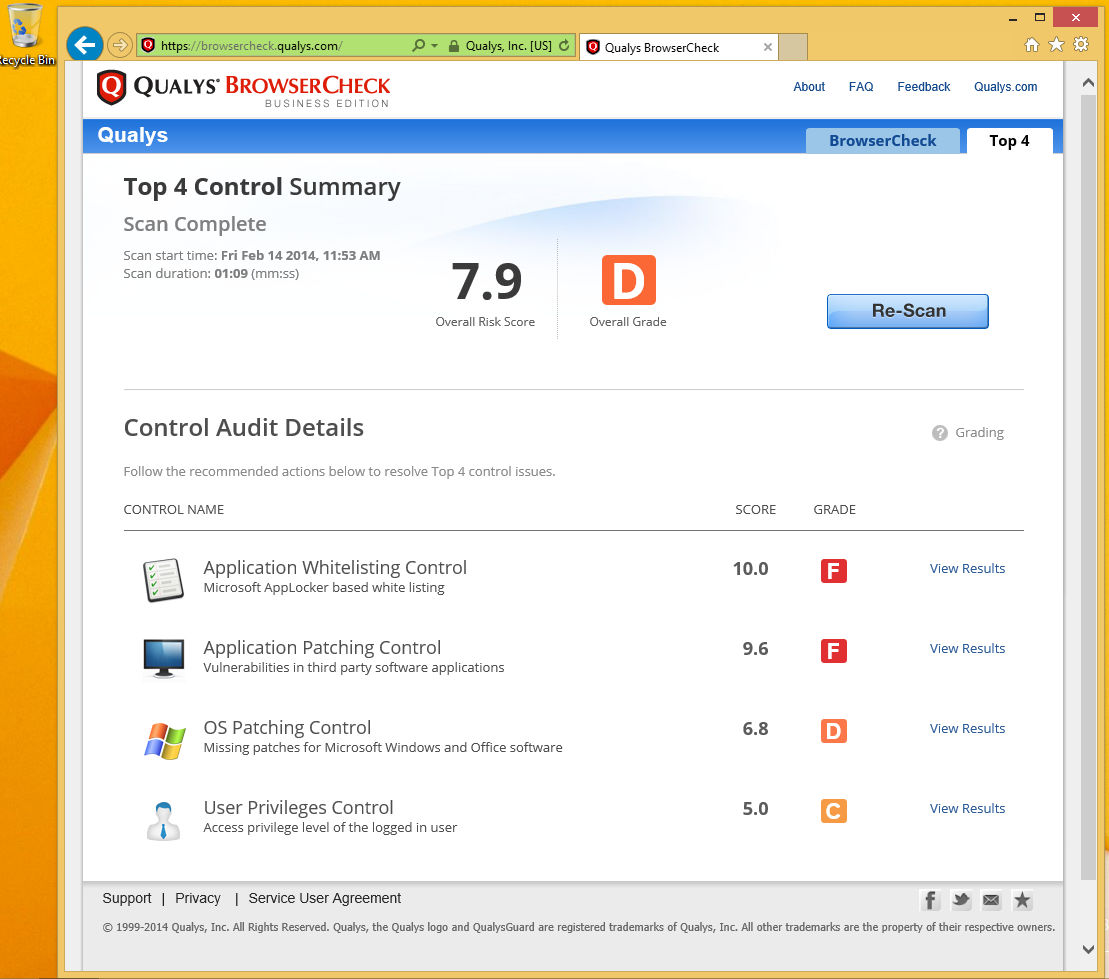Viewport: 1109px width, 979px height.
Task: Click the security padlock icon
Action: [x=454, y=46]
